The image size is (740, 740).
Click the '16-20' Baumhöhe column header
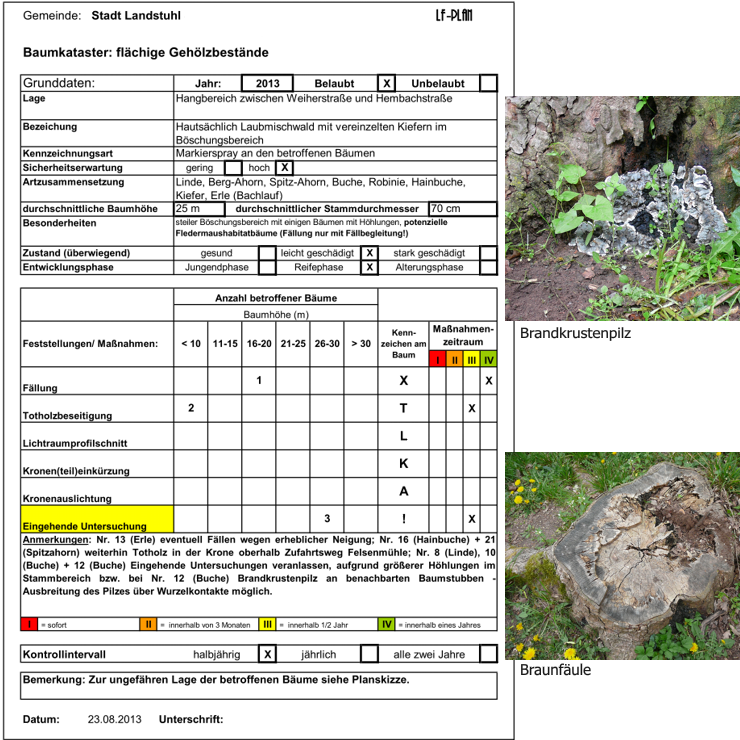(259, 344)
